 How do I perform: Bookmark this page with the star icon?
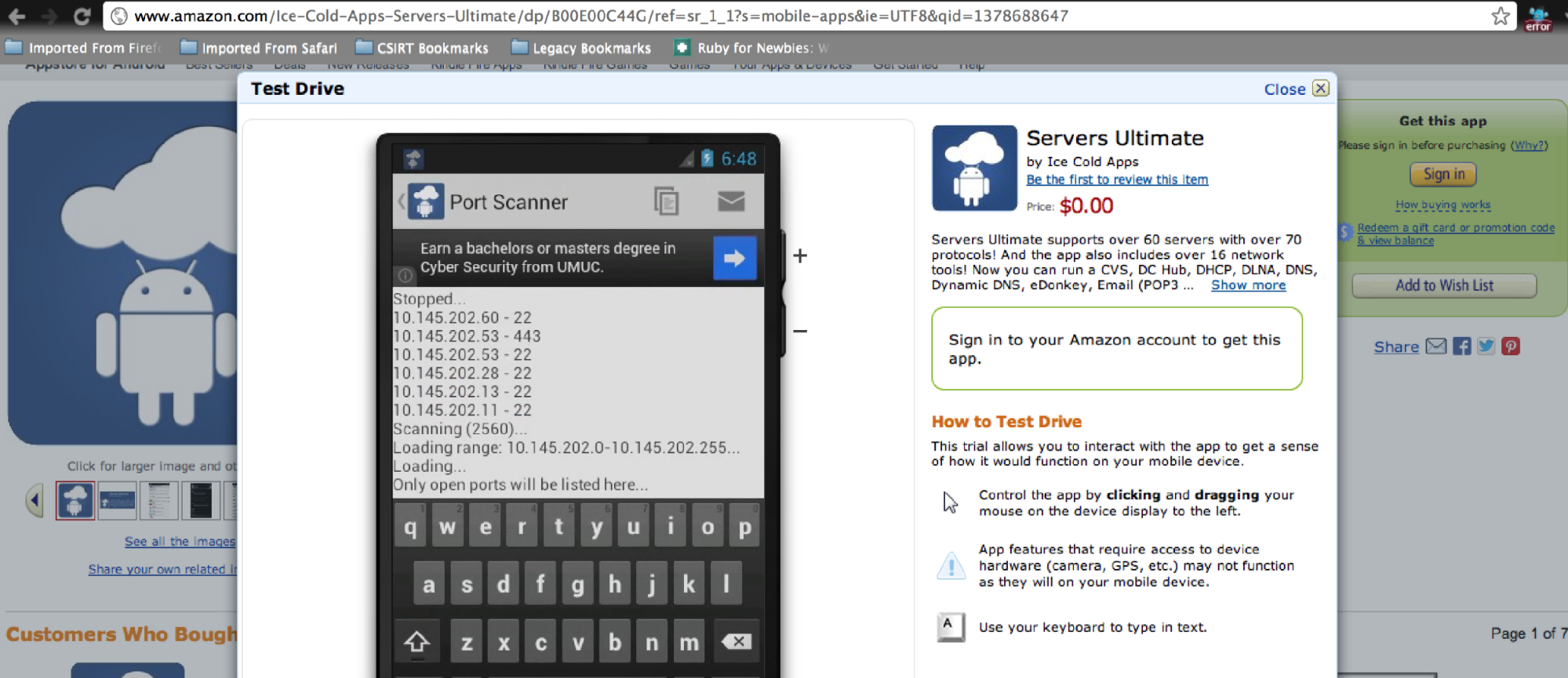coord(1501,16)
